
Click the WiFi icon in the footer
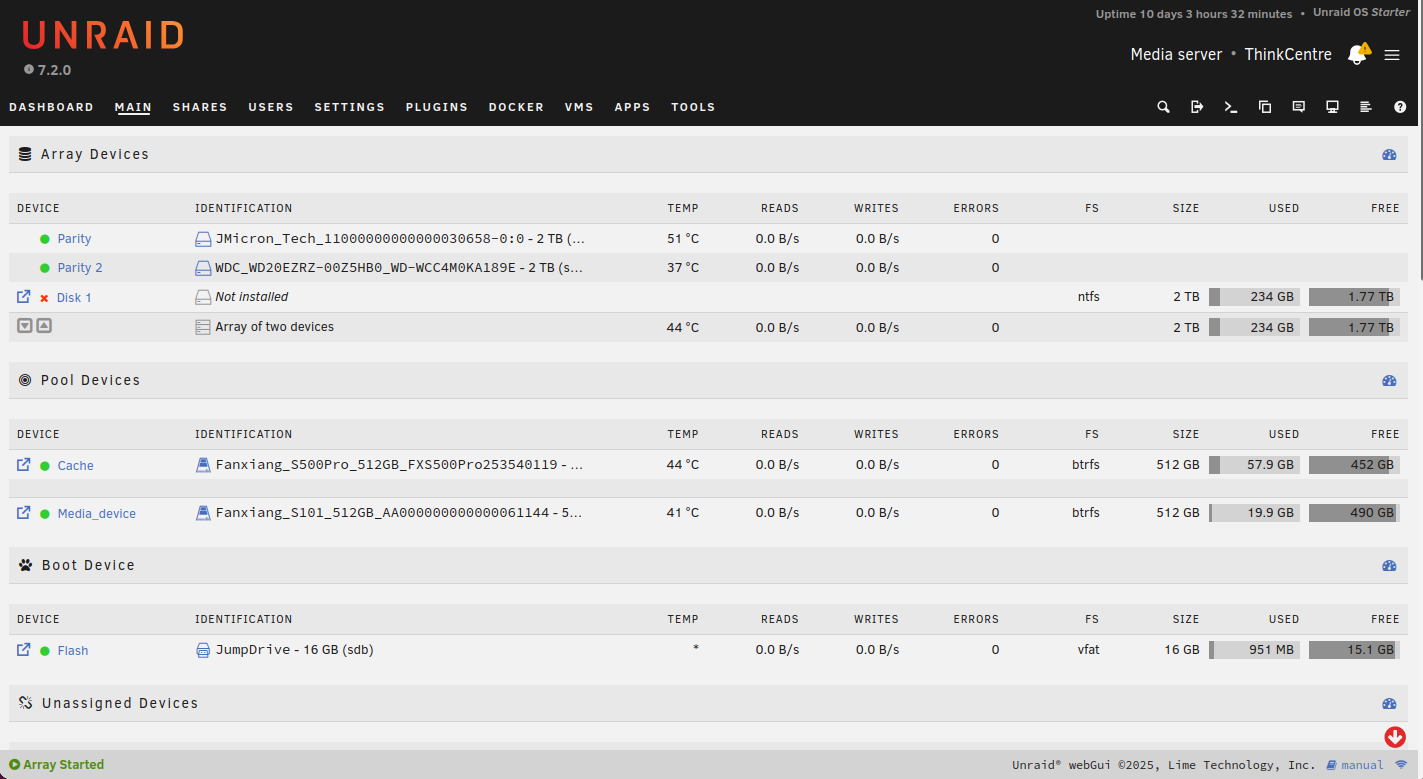(x=1401, y=765)
